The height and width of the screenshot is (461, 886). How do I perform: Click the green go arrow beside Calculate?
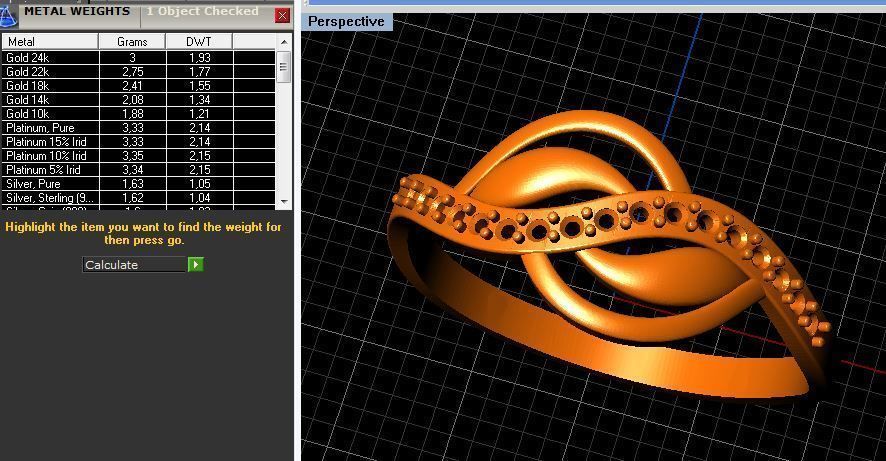(196, 264)
